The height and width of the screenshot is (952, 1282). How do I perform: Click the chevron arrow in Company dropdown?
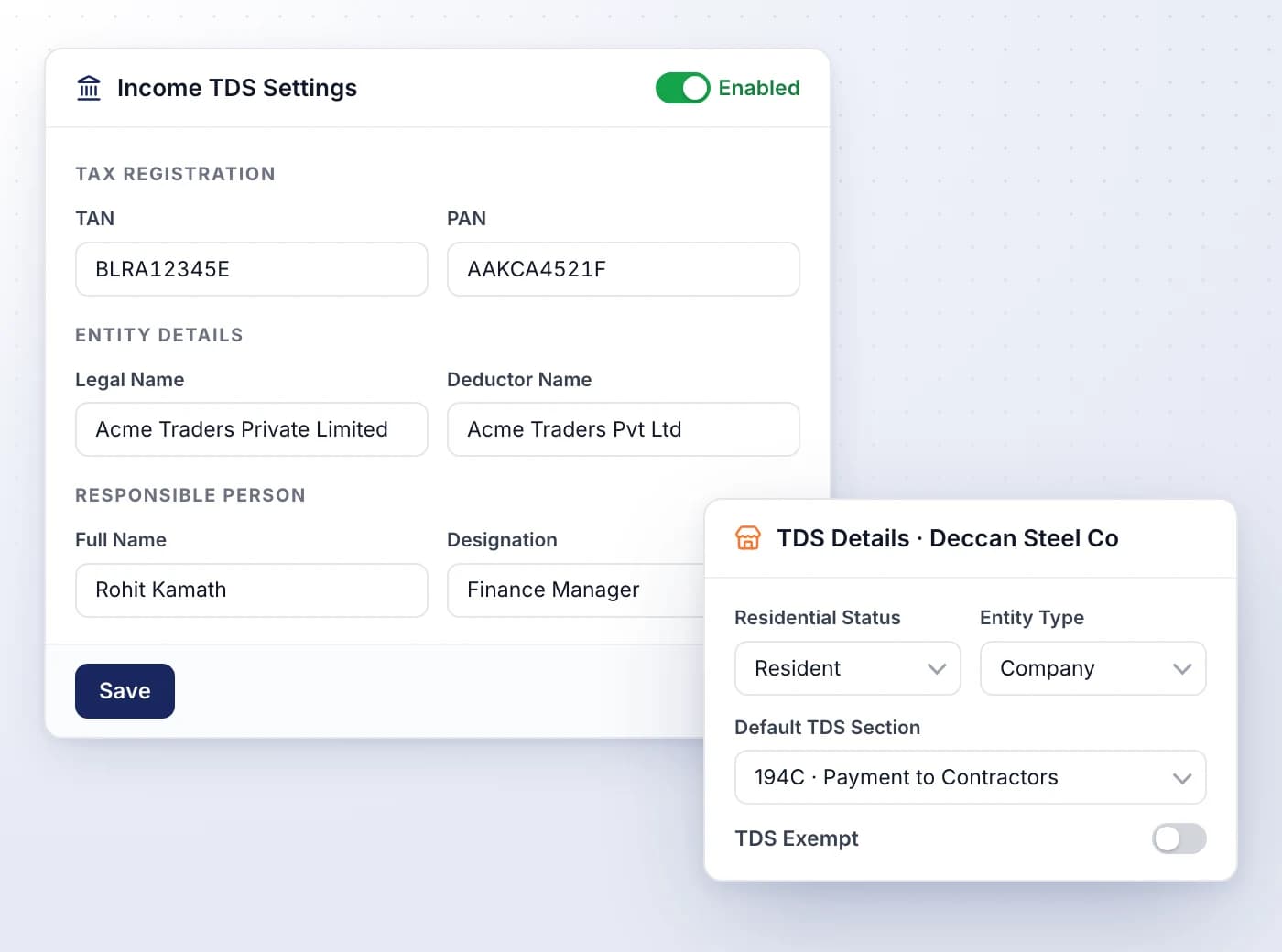1181,669
